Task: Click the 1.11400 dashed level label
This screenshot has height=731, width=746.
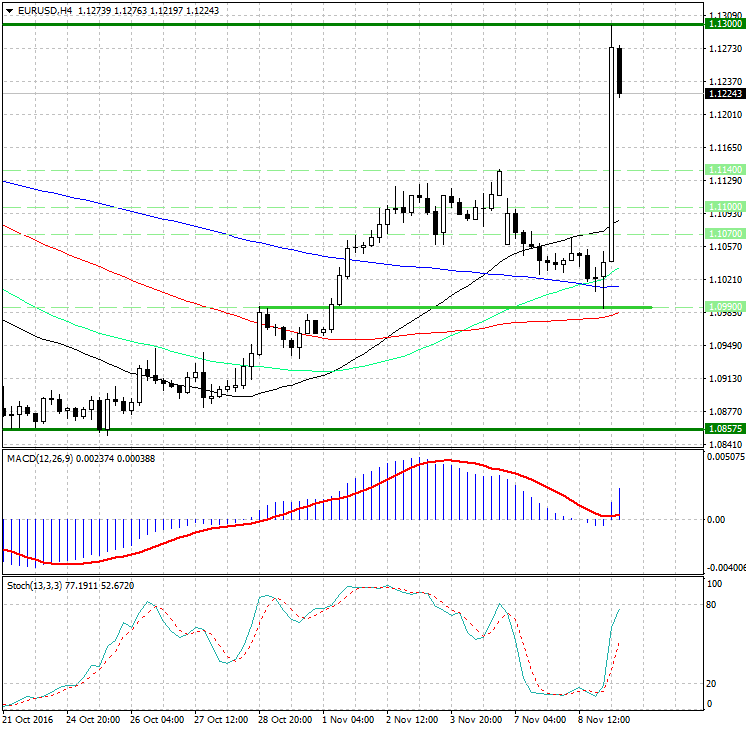Action: pos(725,170)
